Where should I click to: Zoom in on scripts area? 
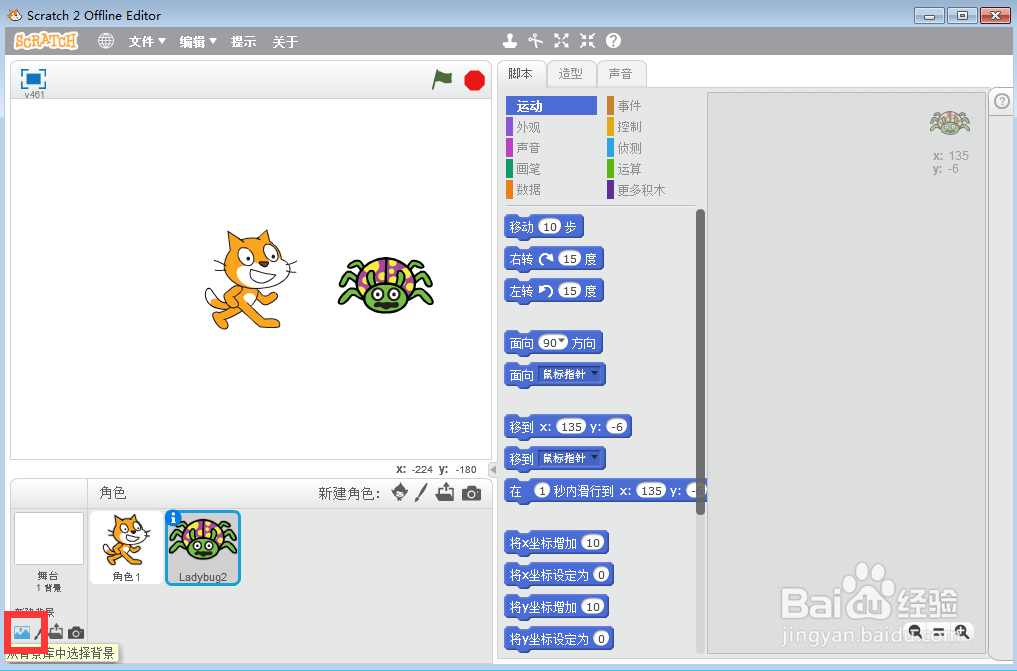click(x=962, y=631)
